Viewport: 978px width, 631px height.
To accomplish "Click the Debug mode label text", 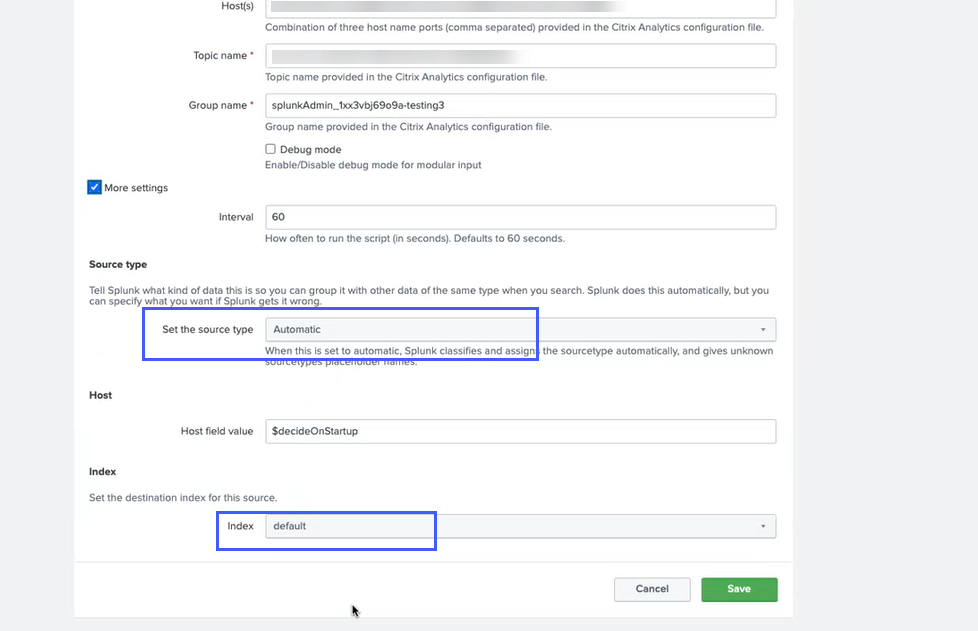I will [310, 150].
